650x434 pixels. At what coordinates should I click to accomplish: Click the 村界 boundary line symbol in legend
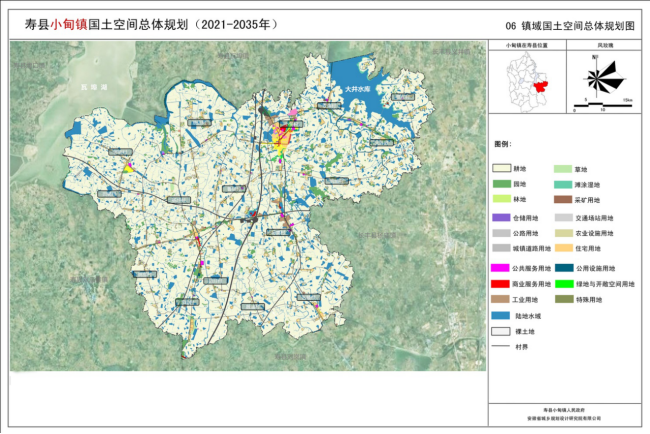(503, 347)
